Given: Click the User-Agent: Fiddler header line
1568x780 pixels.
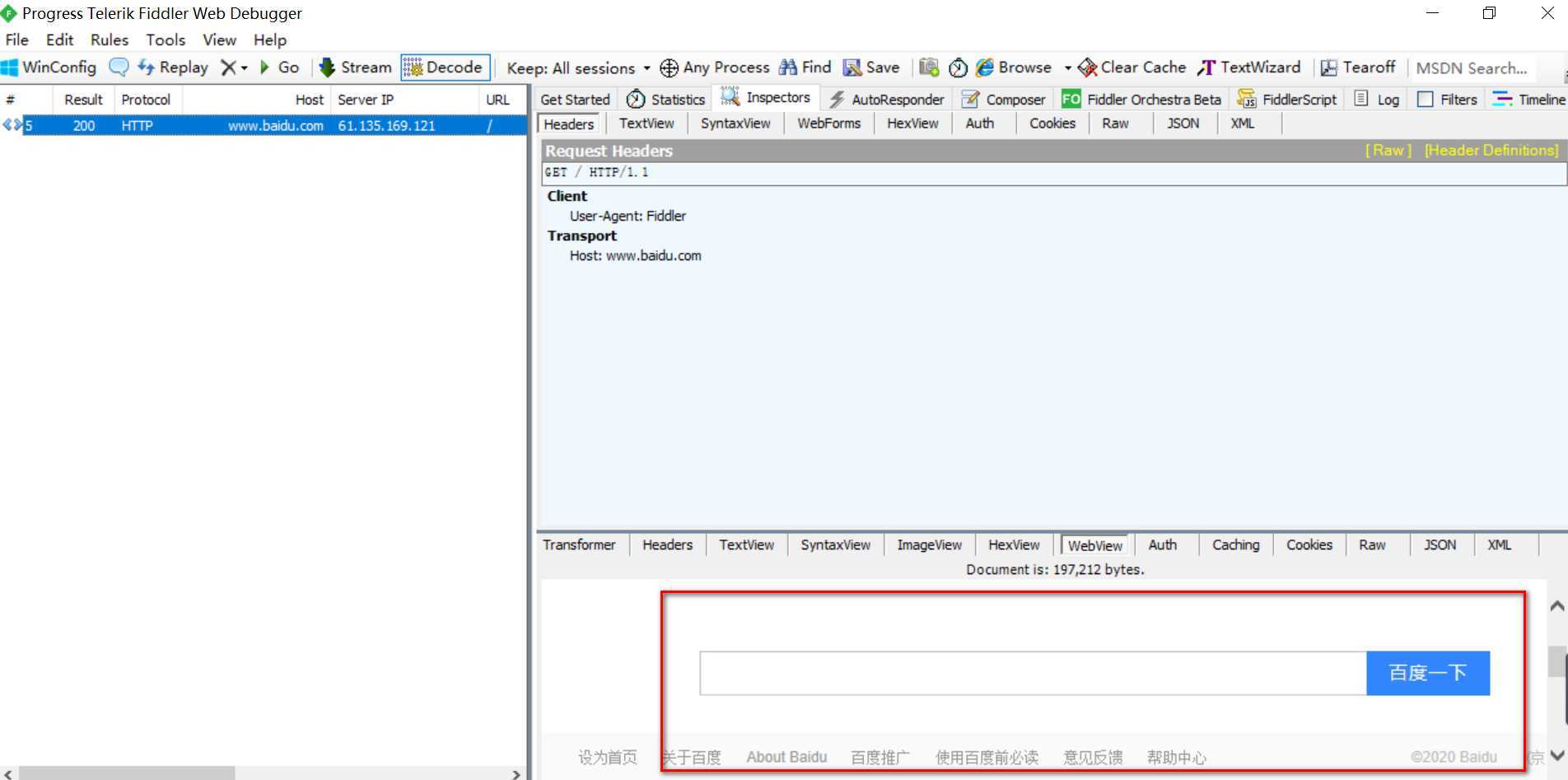Looking at the screenshot, I should tap(628, 216).
